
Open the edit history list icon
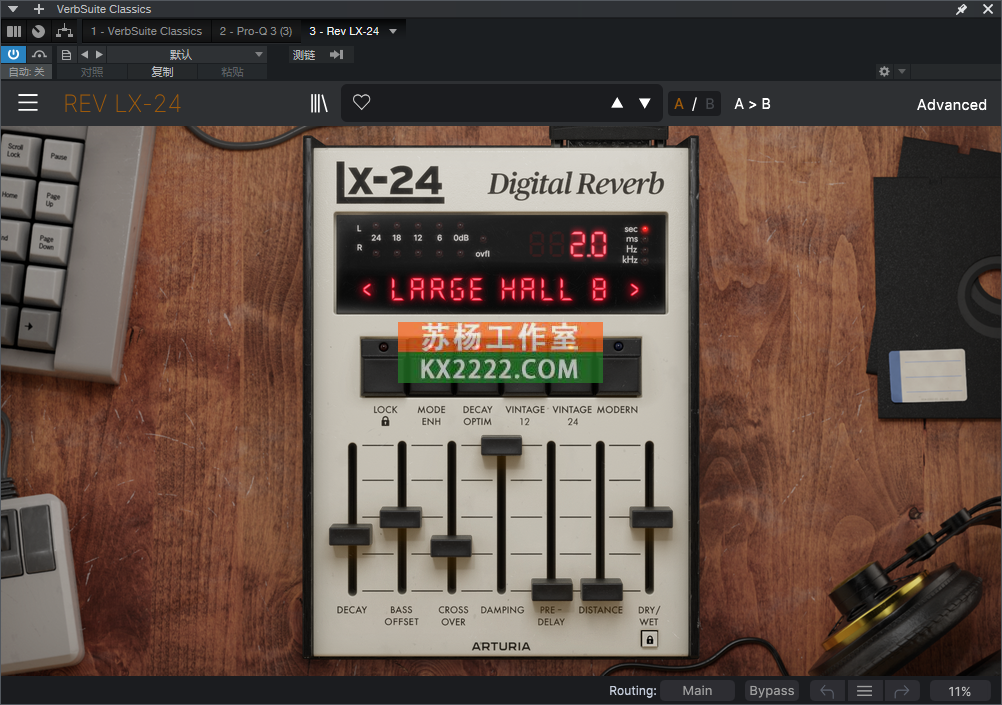[865, 691]
